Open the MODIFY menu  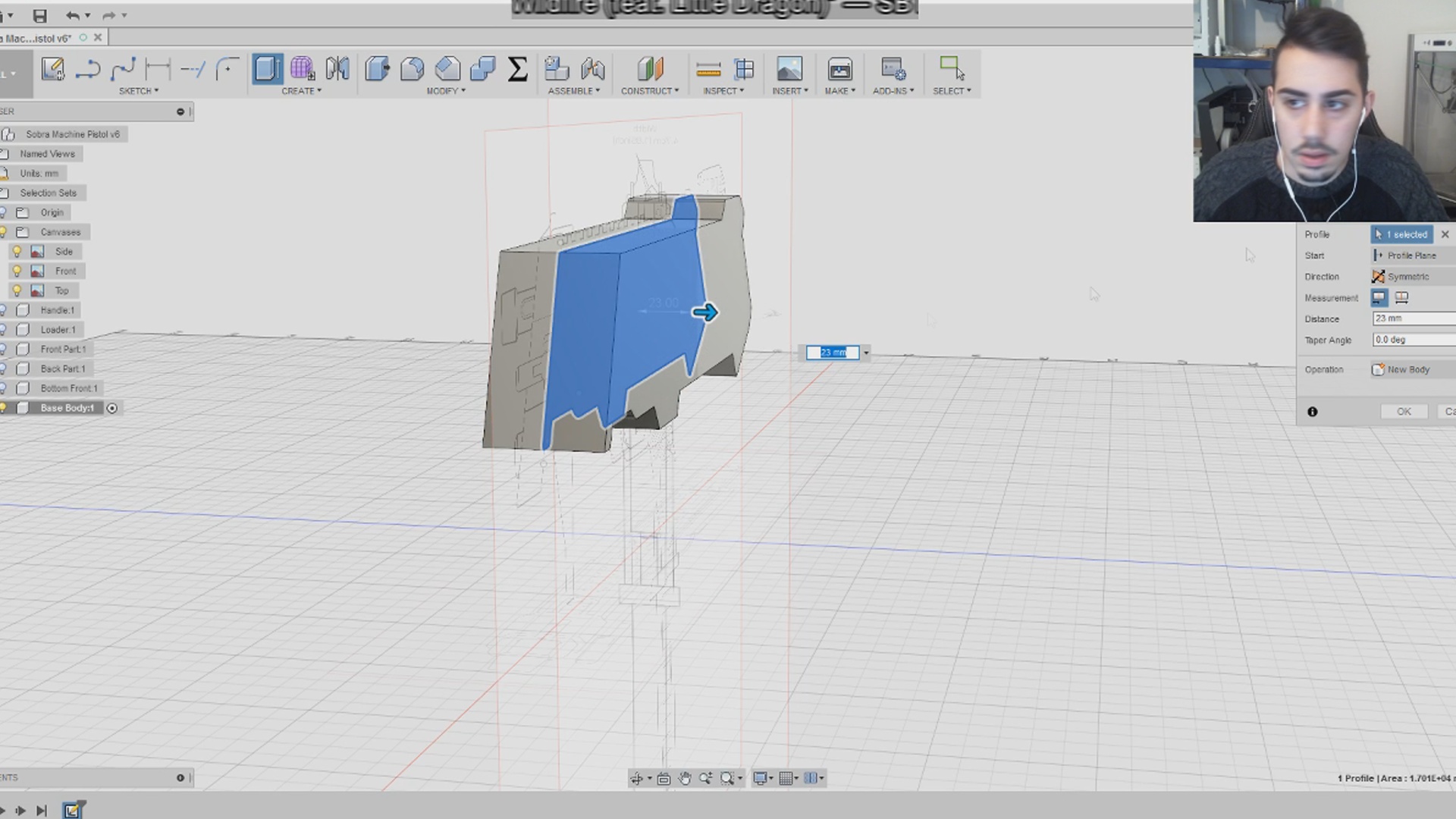click(446, 91)
